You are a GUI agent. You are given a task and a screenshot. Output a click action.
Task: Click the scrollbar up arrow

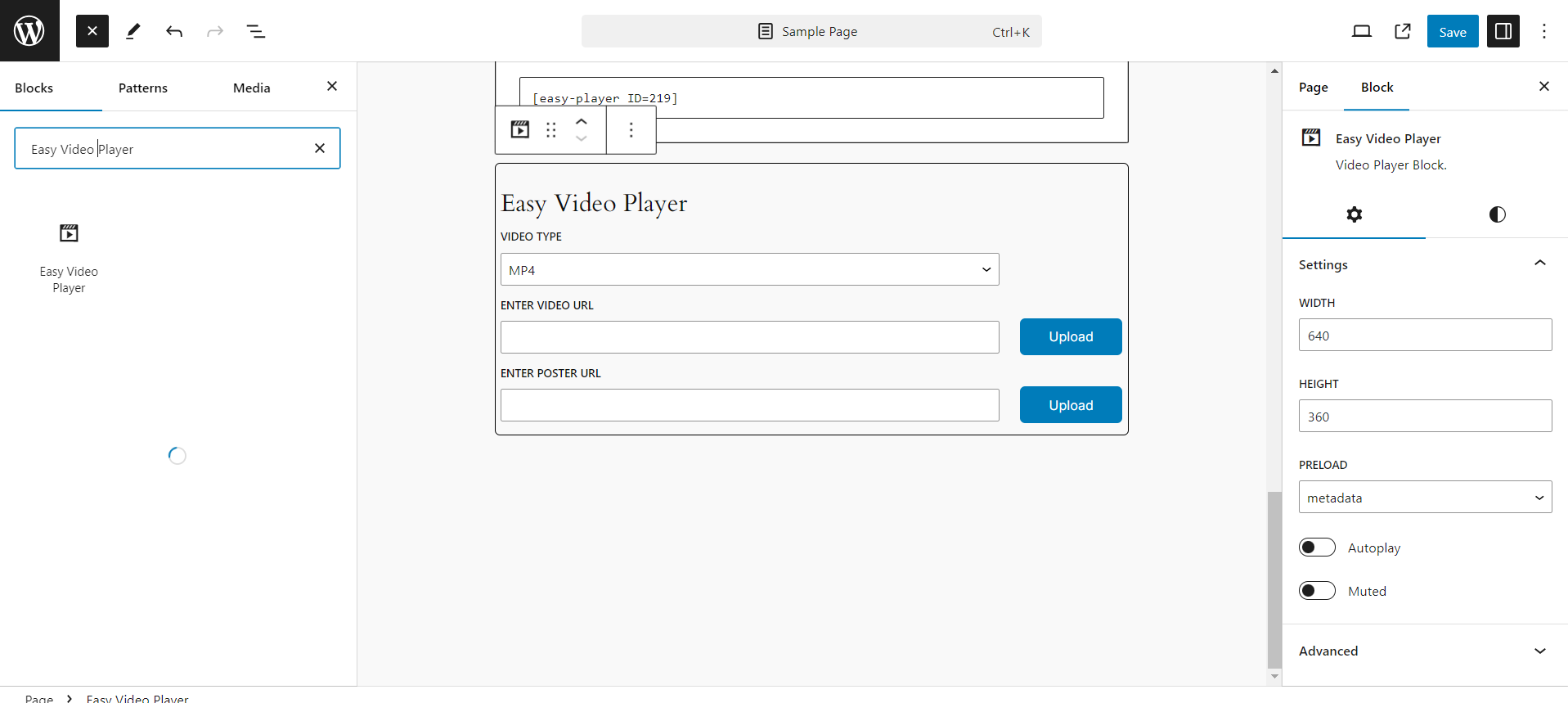click(1274, 71)
